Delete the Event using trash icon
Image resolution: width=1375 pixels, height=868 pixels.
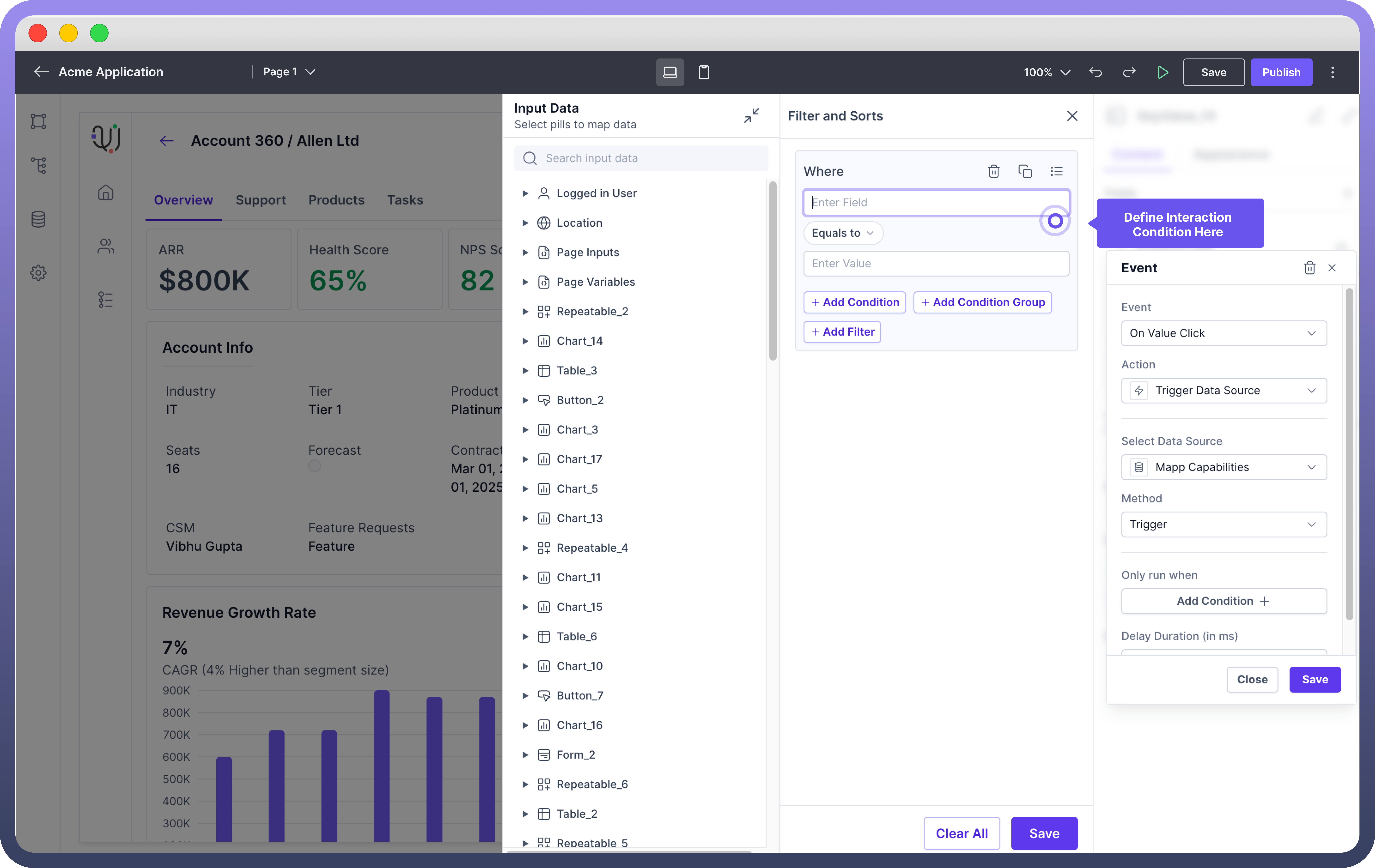[x=1309, y=268]
